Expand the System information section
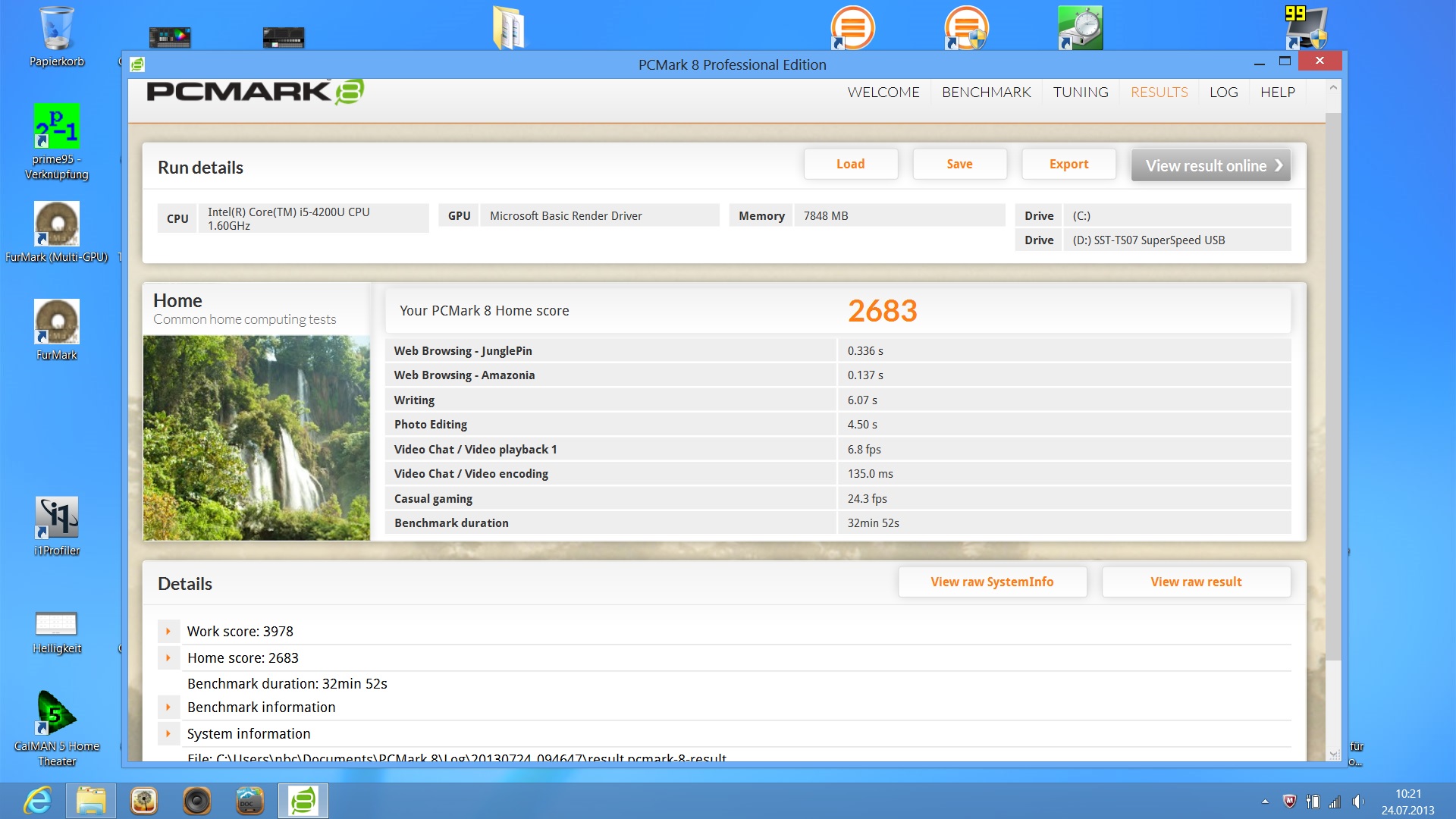1456x819 pixels. click(168, 733)
